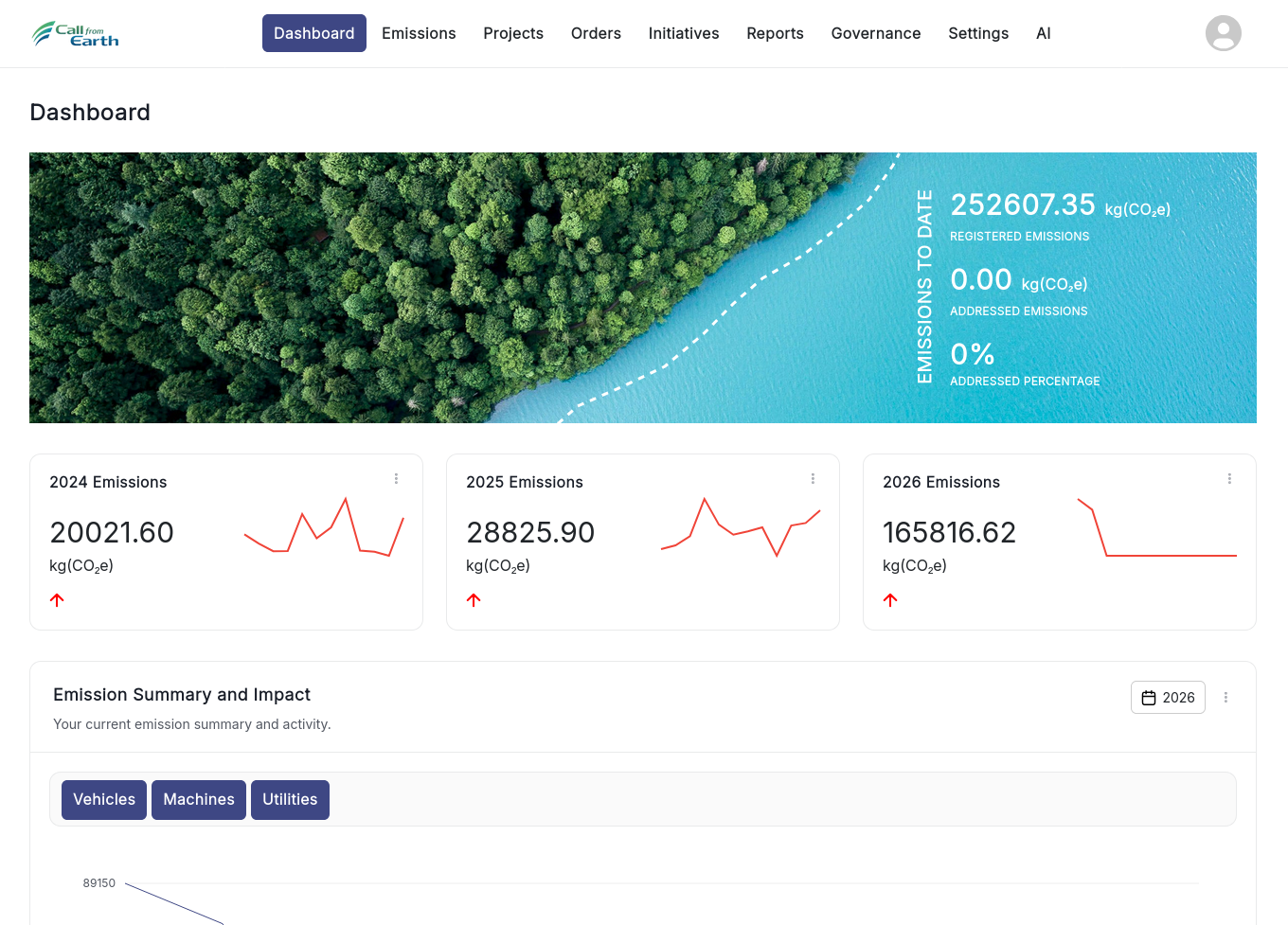Image resolution: width=1288 pixels, height=925 pixels.
Task: Open the user profile avatar menu
Action: tap(1223, 33)
